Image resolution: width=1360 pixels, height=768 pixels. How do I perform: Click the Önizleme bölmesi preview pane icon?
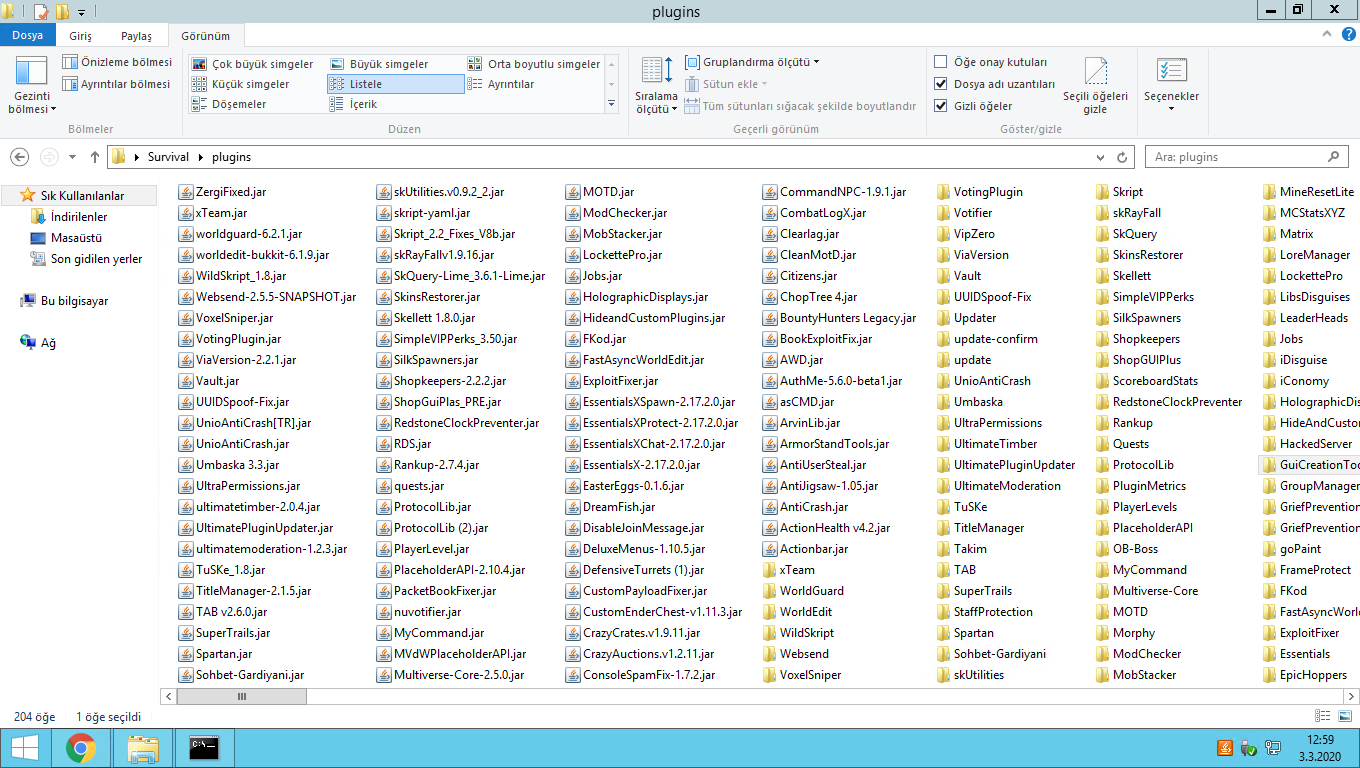(x=70, y=62)
